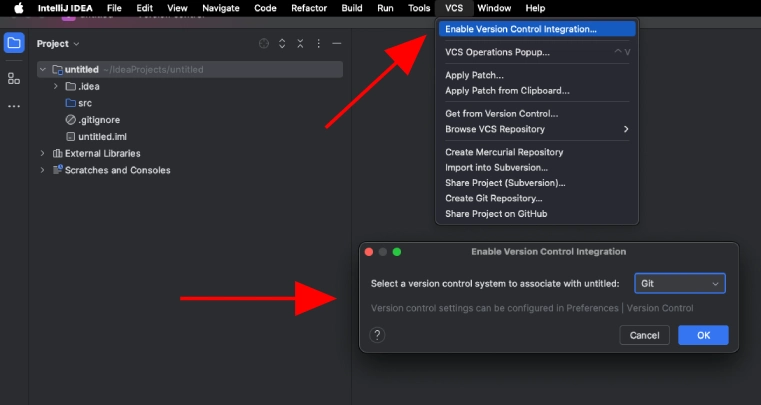
Task: Open the Build menu
Action: point(352,8)
